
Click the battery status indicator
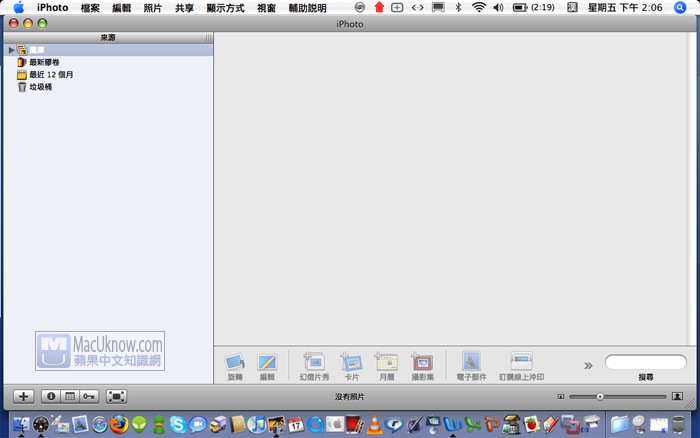[534, 7]
